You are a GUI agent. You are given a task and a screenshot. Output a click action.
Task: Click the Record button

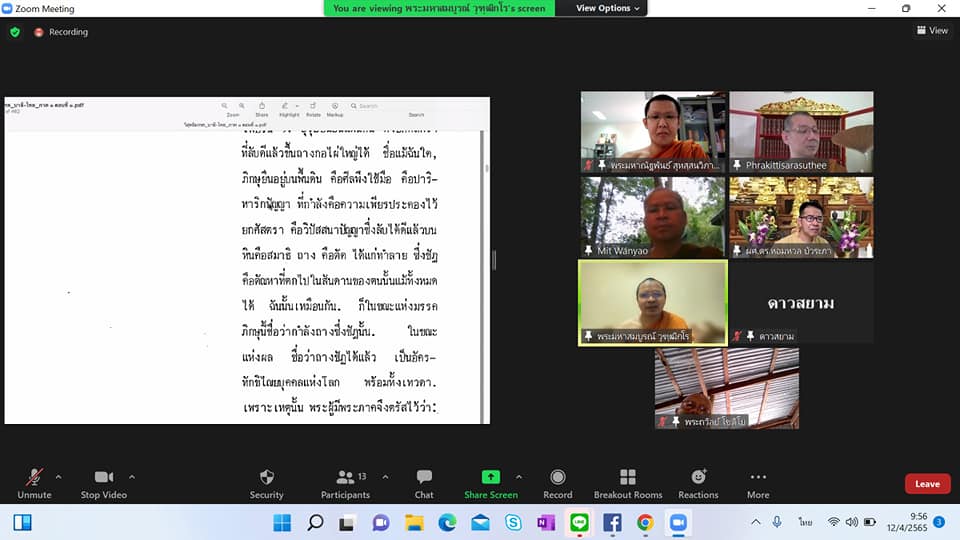[x=557, y=484]
